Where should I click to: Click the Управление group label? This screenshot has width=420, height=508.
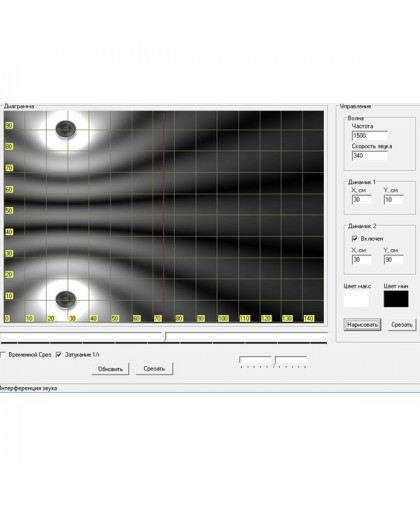click(355, 106)
